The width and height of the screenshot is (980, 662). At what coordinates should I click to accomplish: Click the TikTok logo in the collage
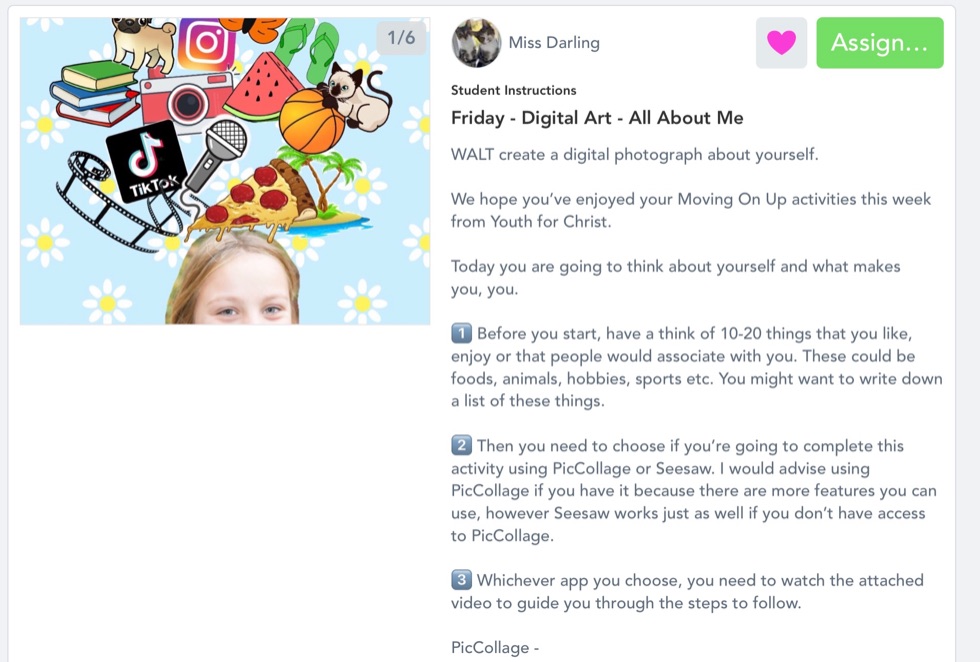(x=146, y=162)
